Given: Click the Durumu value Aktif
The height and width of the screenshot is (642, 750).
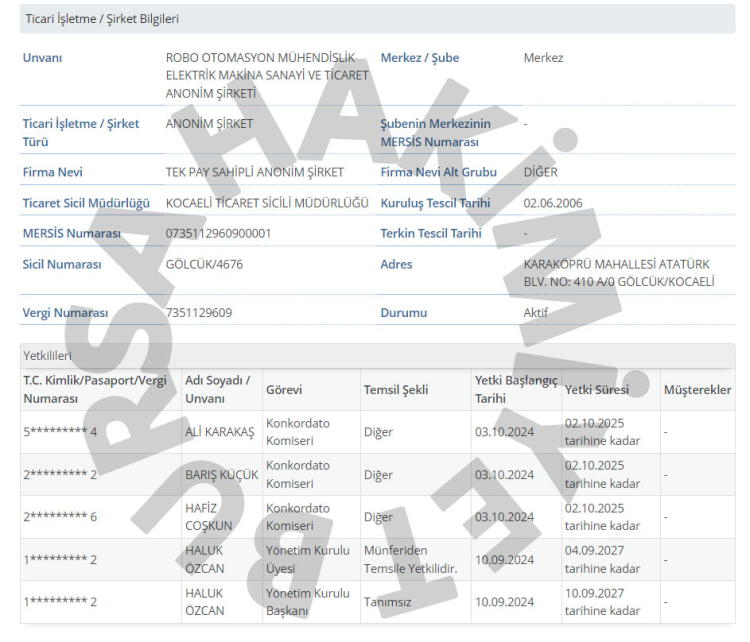Looking at the screenshot, I should pyautogui.click(x=536, y=313).
